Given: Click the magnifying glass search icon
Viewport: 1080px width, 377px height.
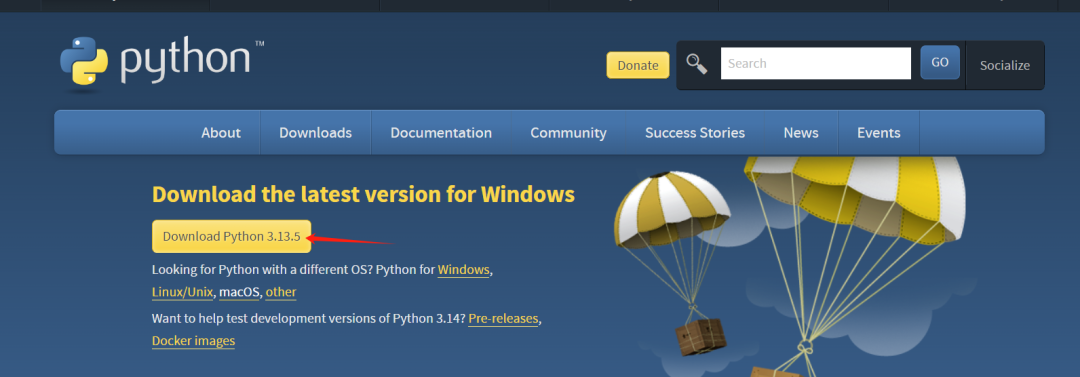Looking at the screenshot, I should 697,64.
